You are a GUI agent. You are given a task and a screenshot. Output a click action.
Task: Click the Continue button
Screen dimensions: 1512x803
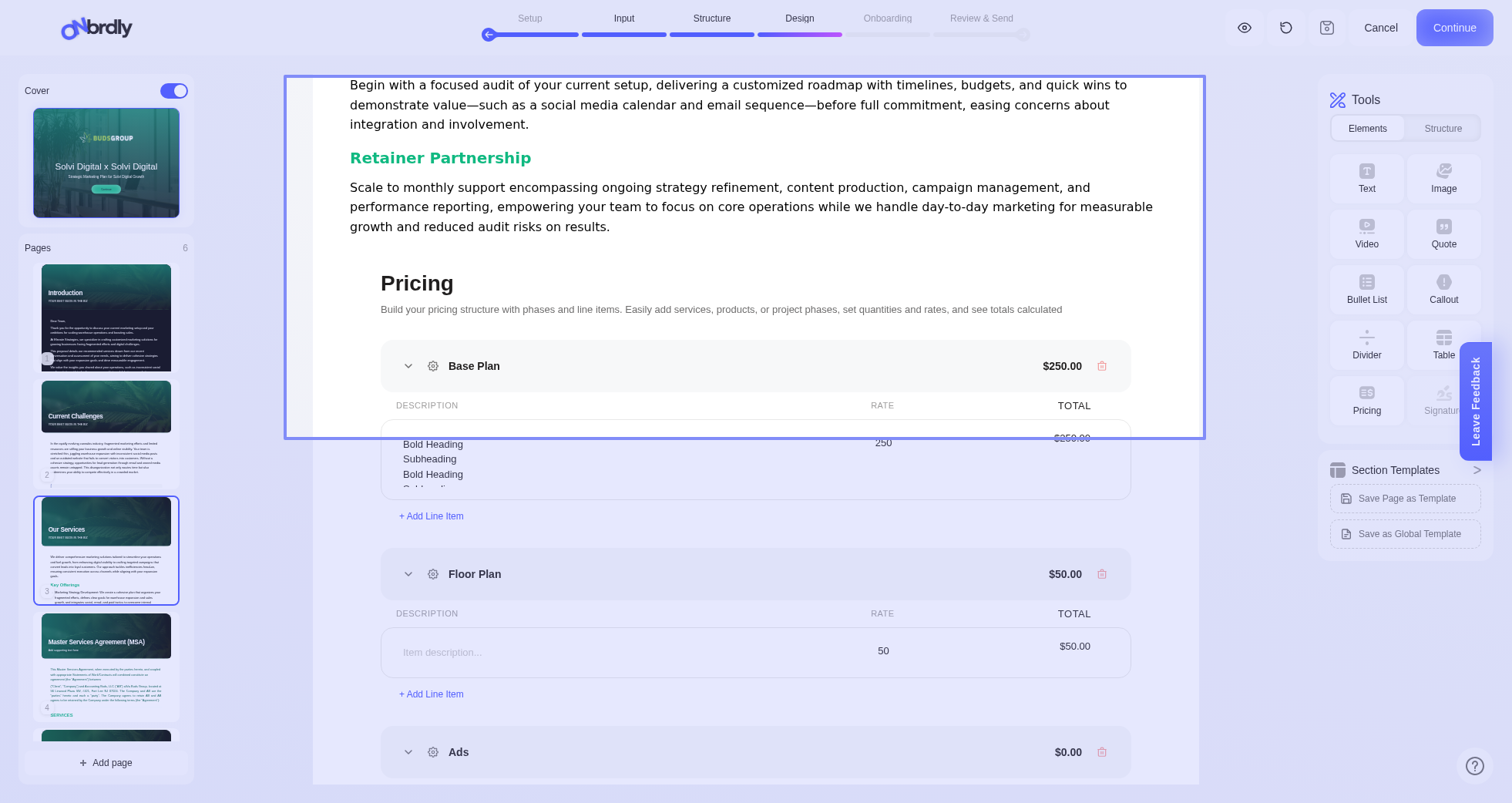pos(1454,28)
